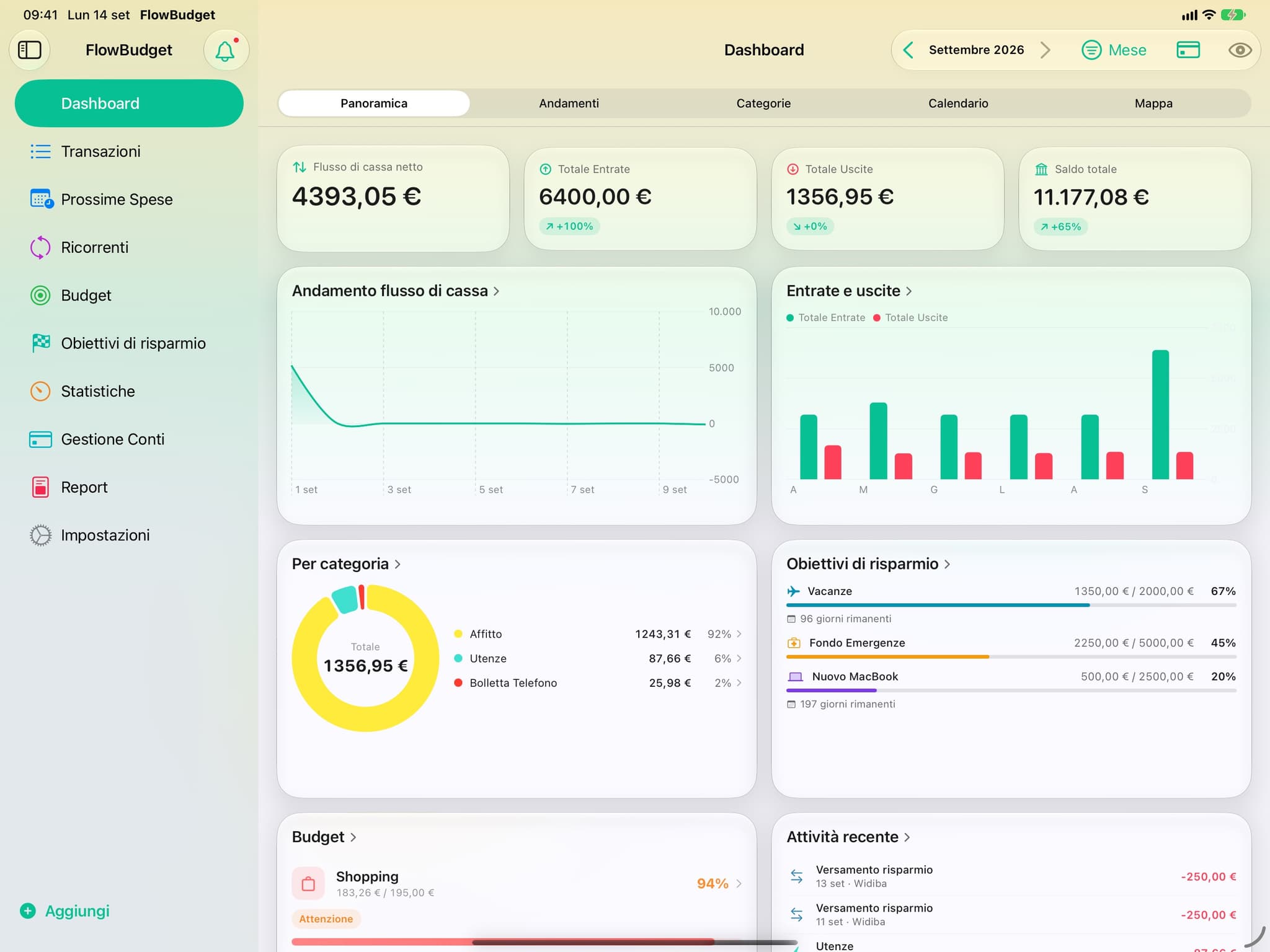Open Statistiche in sidebar
Image resolution: width=1270 pixels, height=952 pixels.
(x=129, y=391)
